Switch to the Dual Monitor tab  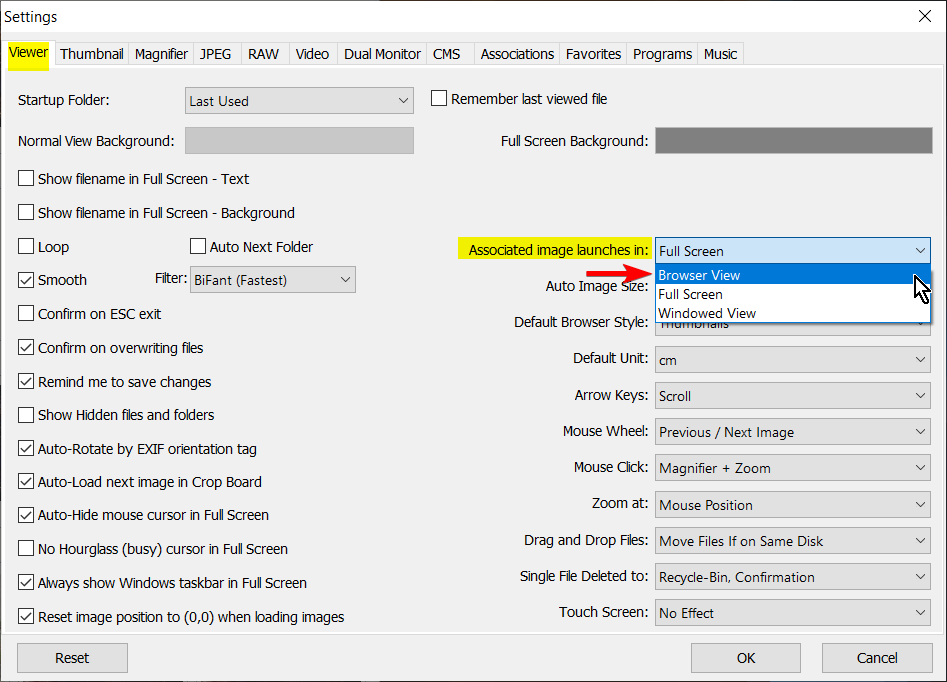click(x=382, y=54)
